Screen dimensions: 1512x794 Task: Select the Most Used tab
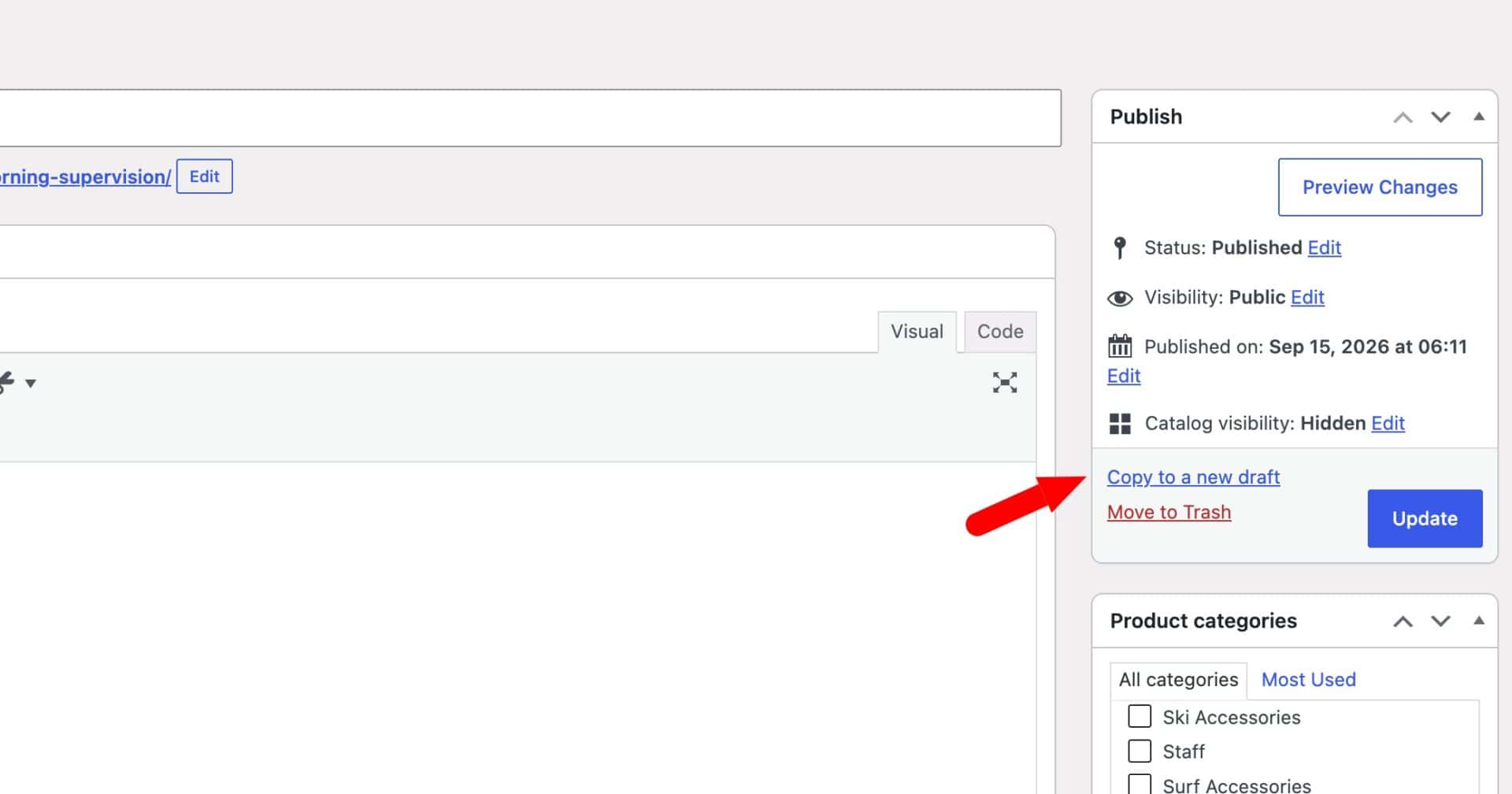pyautogui.click(x=1308, y=680)
